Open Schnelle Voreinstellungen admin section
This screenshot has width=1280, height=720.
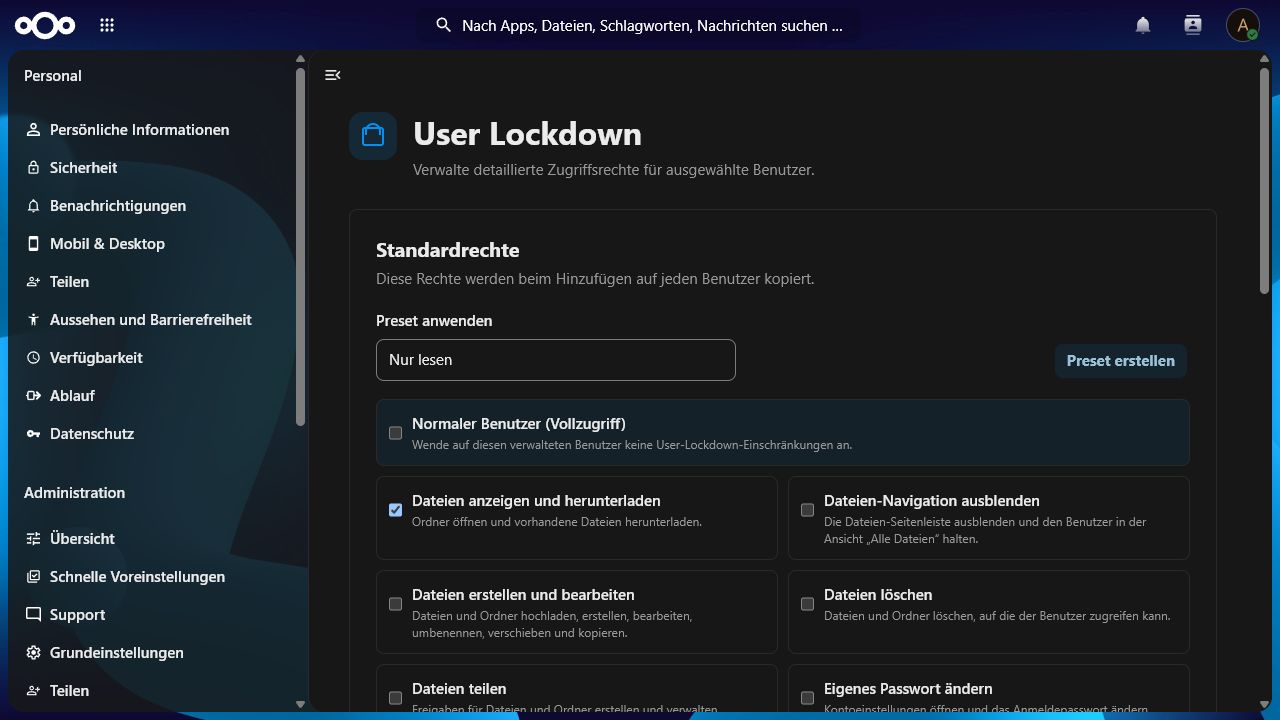click(x=151, y=577)
